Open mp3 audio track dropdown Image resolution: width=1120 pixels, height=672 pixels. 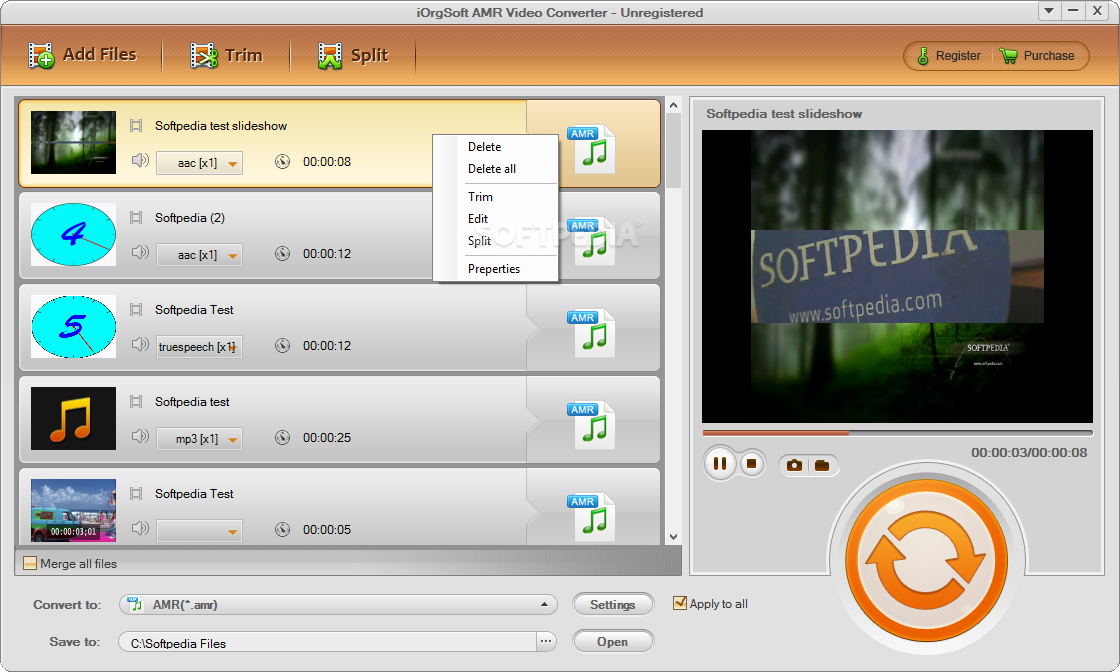click(x=199, y=439)
